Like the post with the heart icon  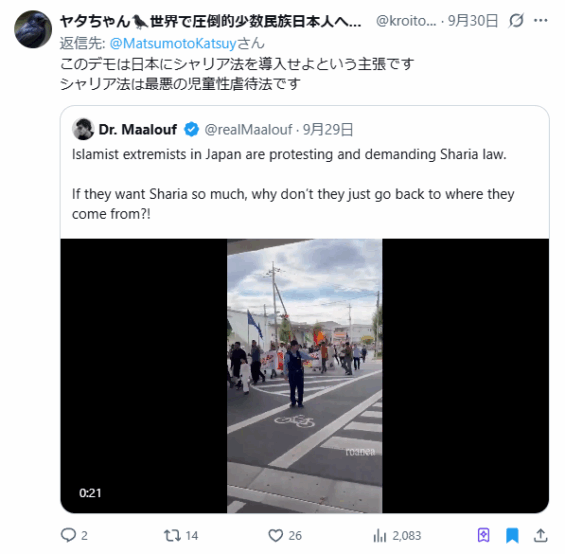(276, 535)
